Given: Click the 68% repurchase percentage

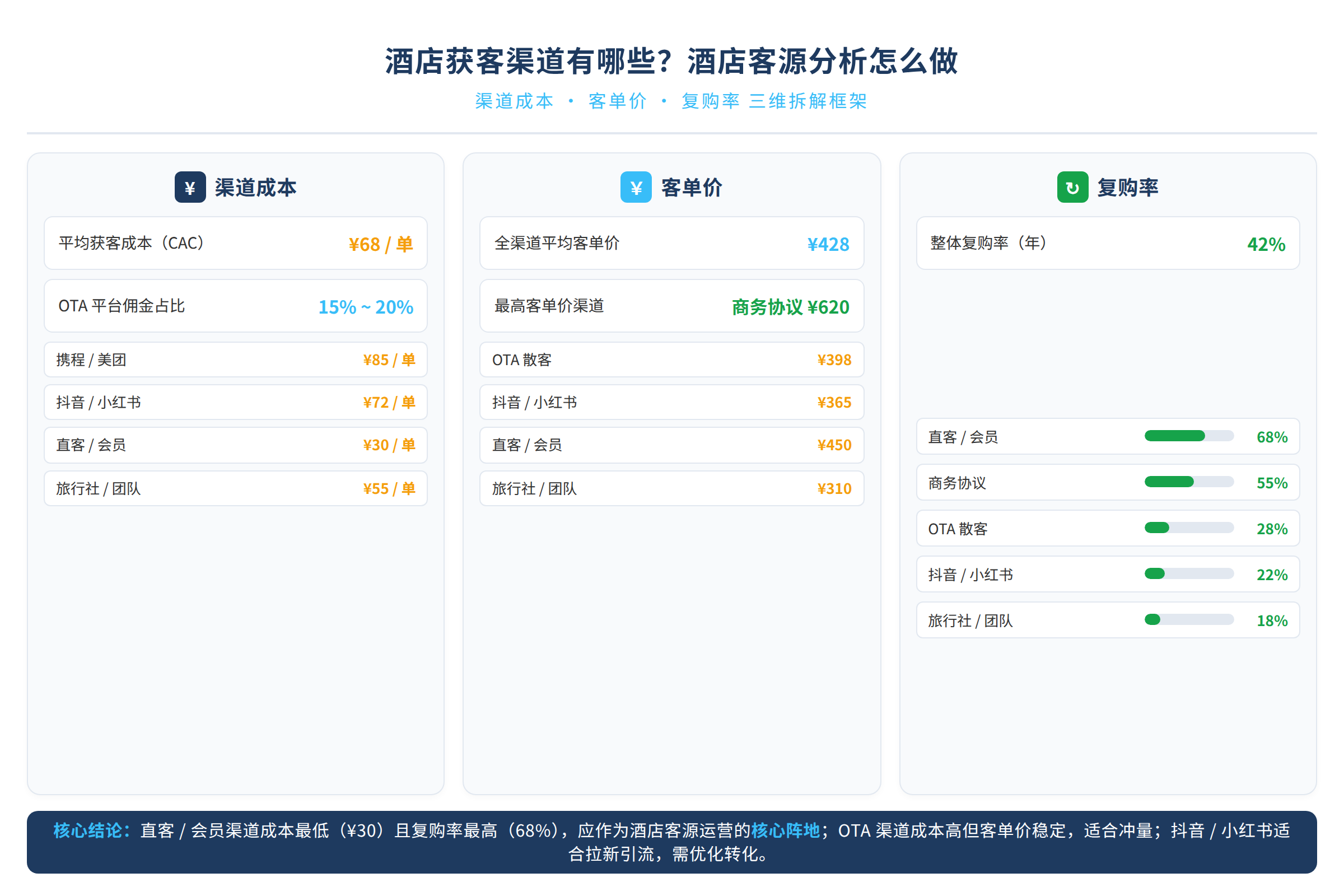Looking at the screenshot, I should (1272, 437).
